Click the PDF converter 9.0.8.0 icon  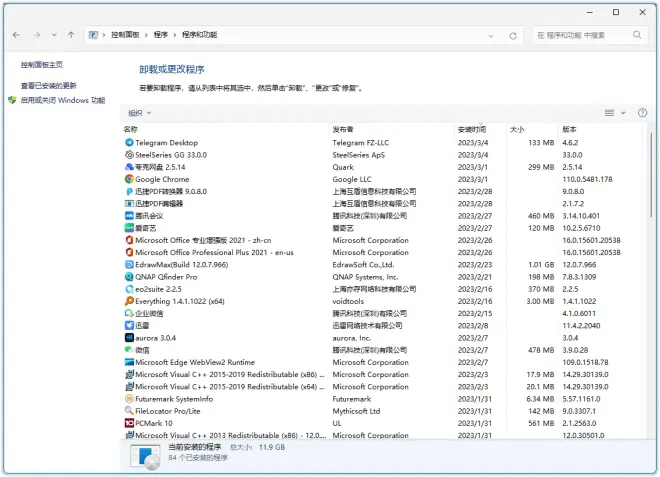coord(129,192)
